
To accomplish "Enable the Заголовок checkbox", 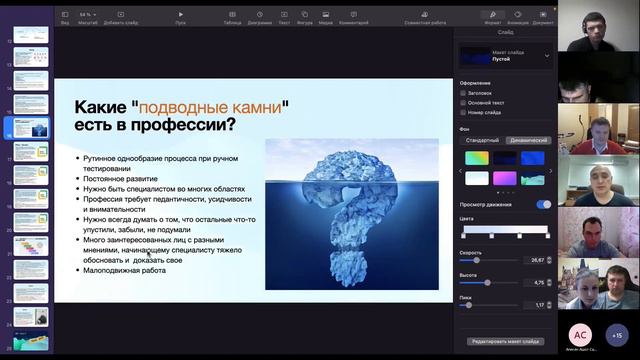I will coord(463,93).
